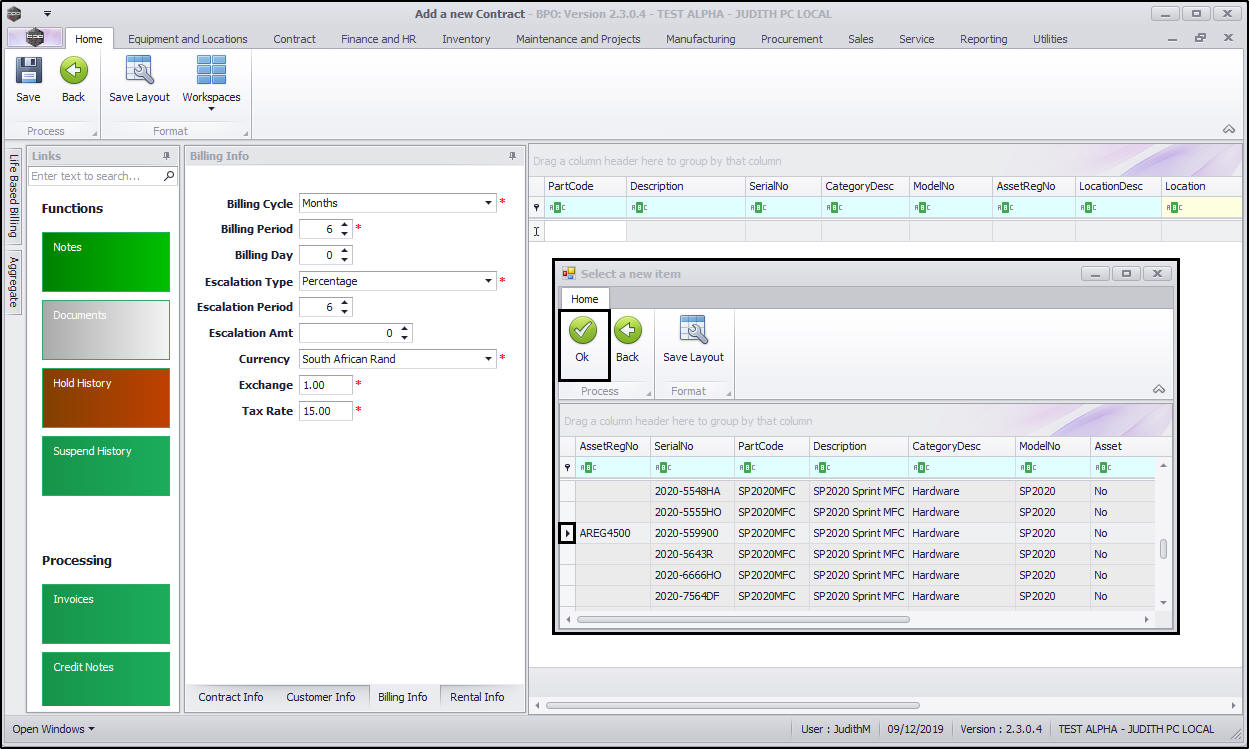Click the BPO application logo button
The height and width of the screenshot is (749, 1249).
click(36, 37)
